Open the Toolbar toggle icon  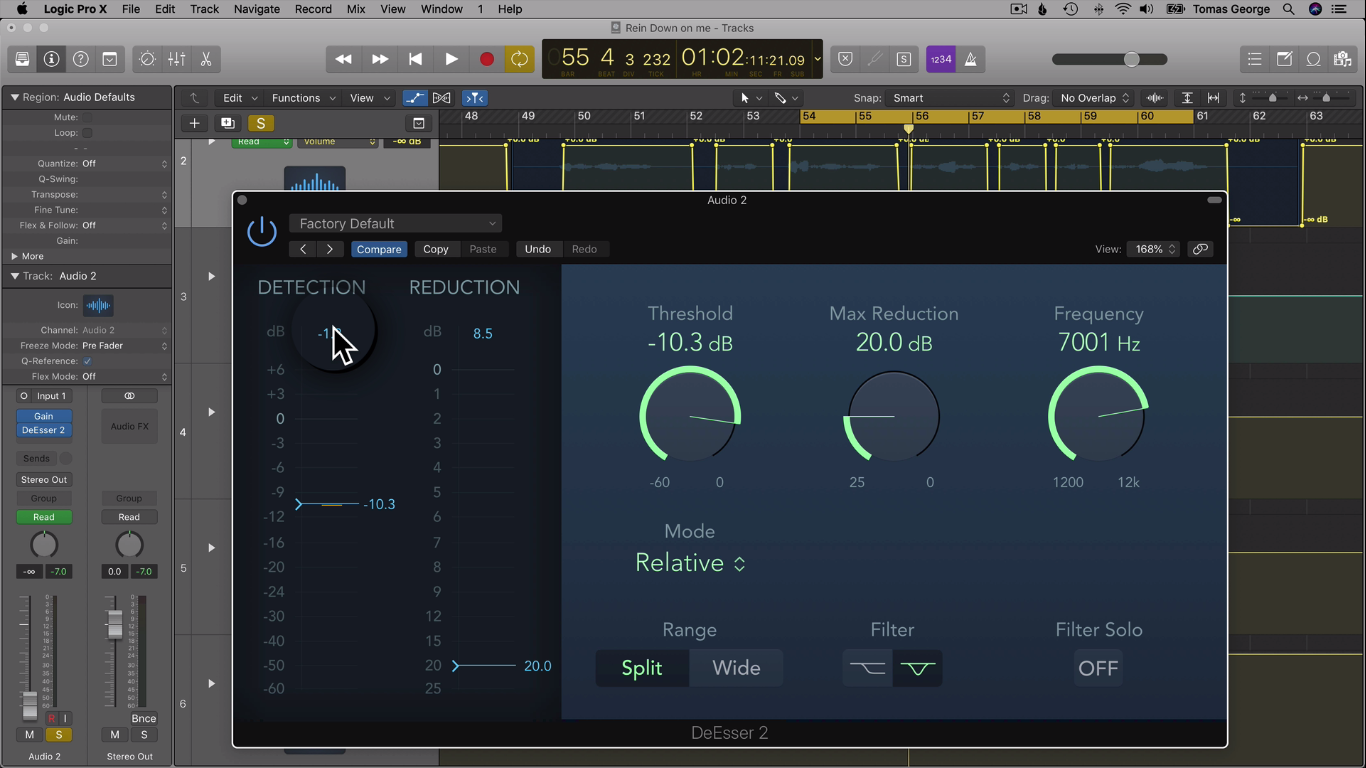tap(110, 59)
